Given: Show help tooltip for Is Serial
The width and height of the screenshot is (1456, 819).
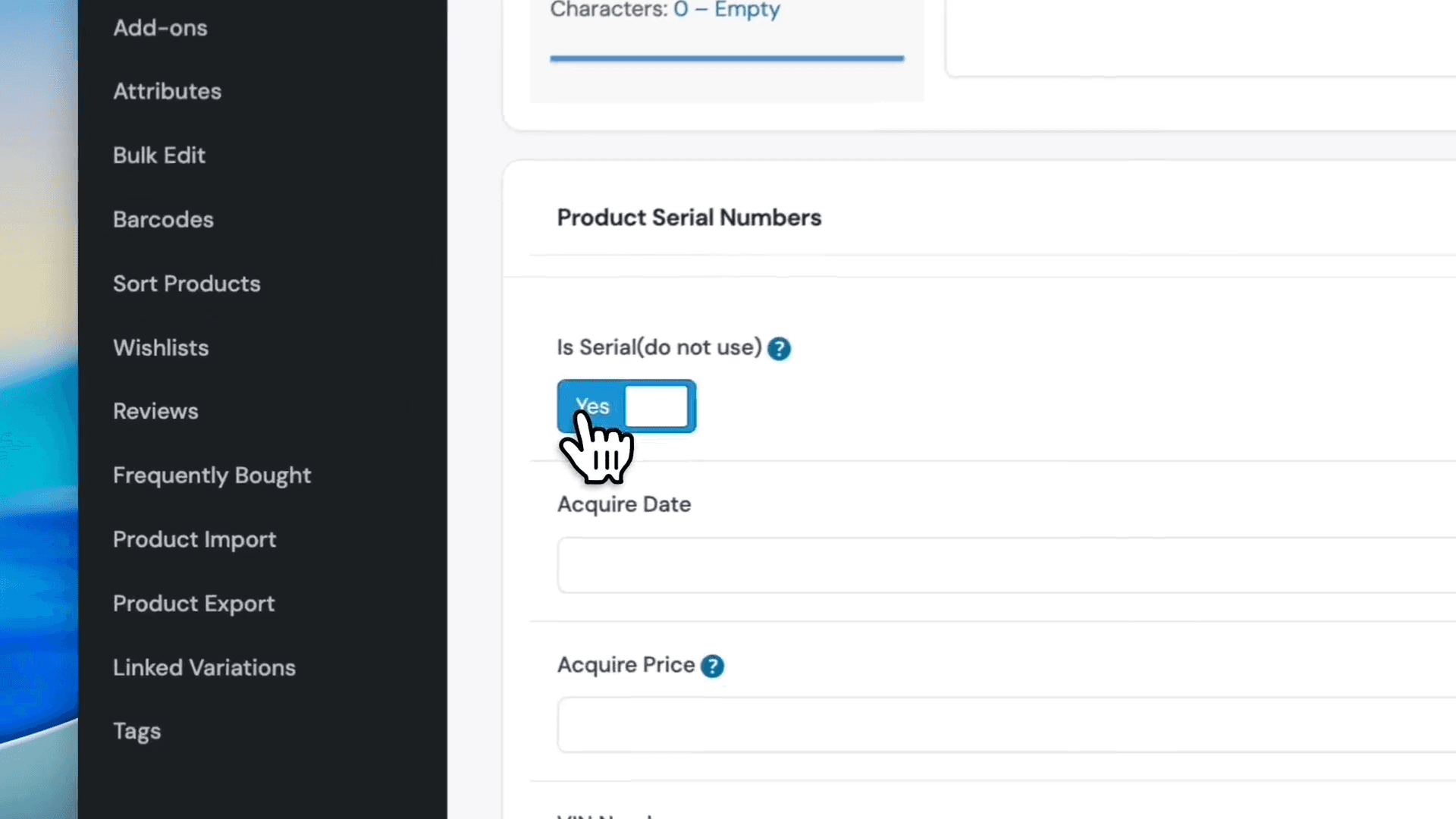Looking at the screenshot, I should (779, 349).
